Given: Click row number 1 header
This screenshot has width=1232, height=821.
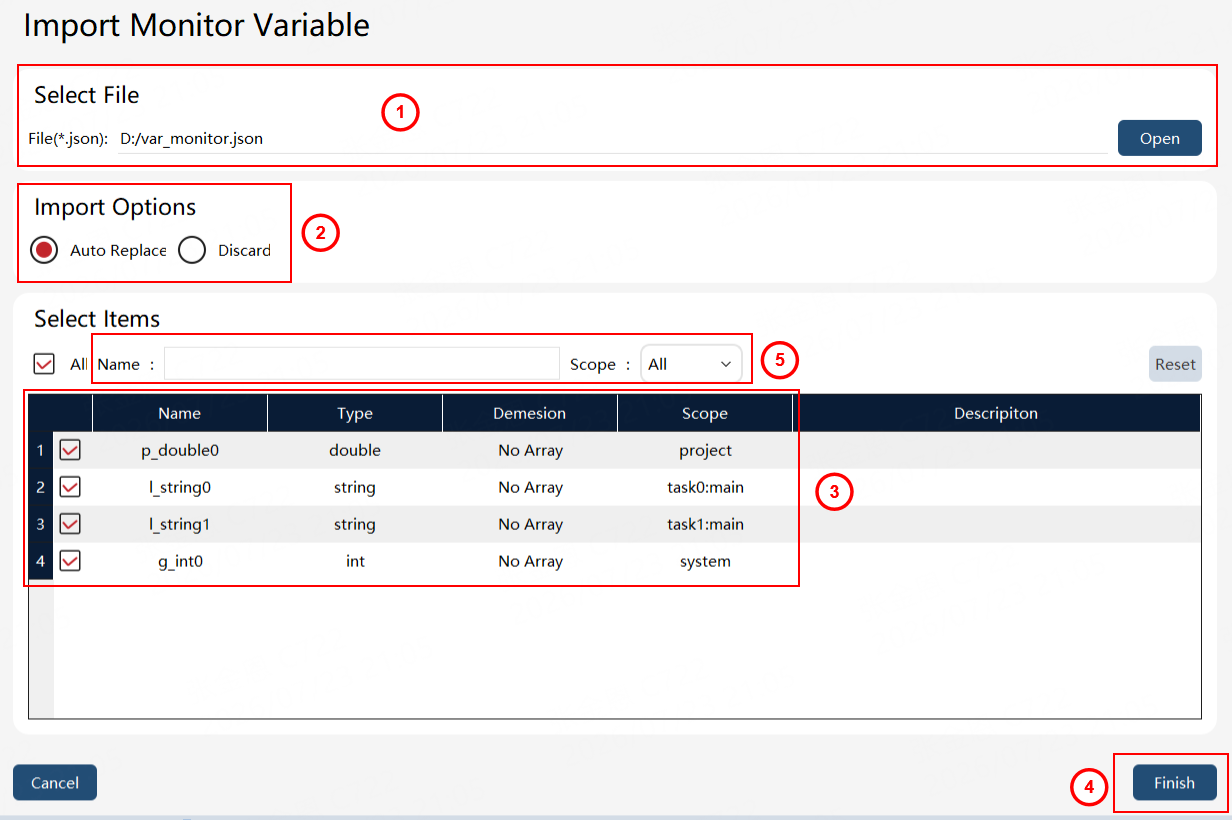Looking at the screenshot, I should pyautogui.click(x=41, y=451).
